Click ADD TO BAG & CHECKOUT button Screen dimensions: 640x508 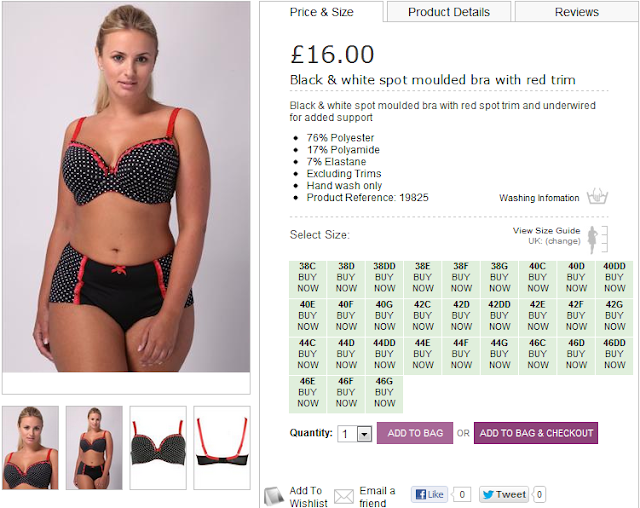click(x=536, y=433)
